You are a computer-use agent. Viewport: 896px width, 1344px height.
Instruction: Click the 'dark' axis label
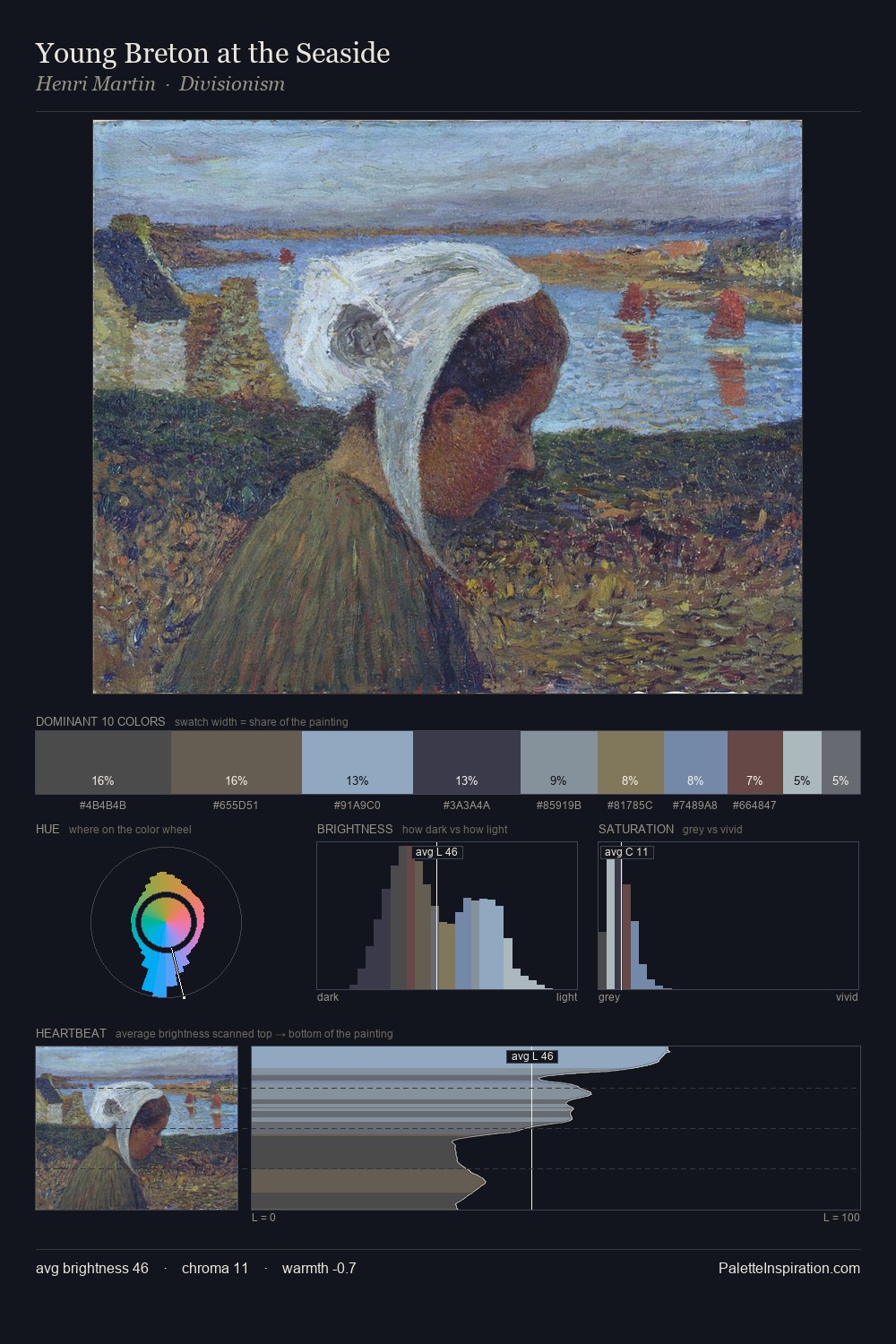click(x=328, y=997)
